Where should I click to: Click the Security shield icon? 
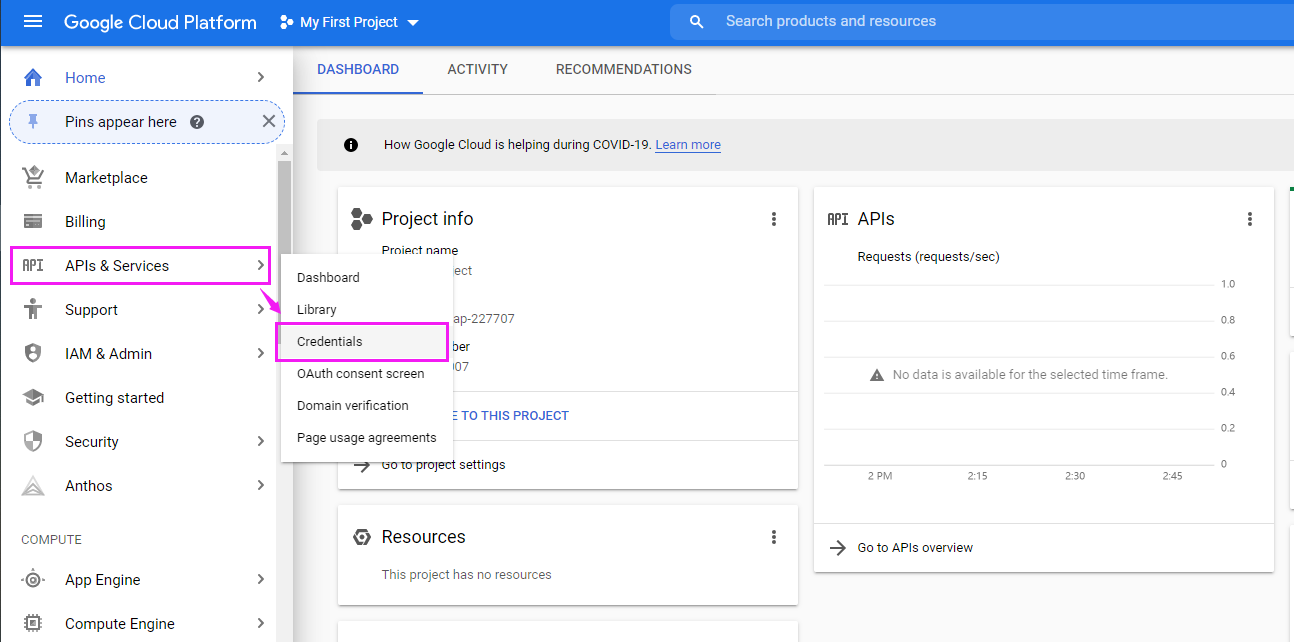[x=33, y=442]
